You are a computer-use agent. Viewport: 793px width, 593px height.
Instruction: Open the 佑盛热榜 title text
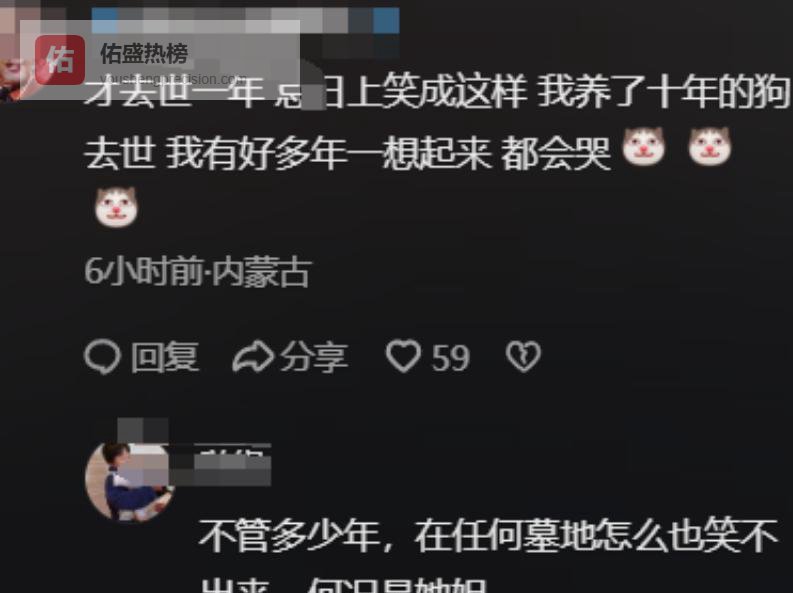[x=144, y=53]
